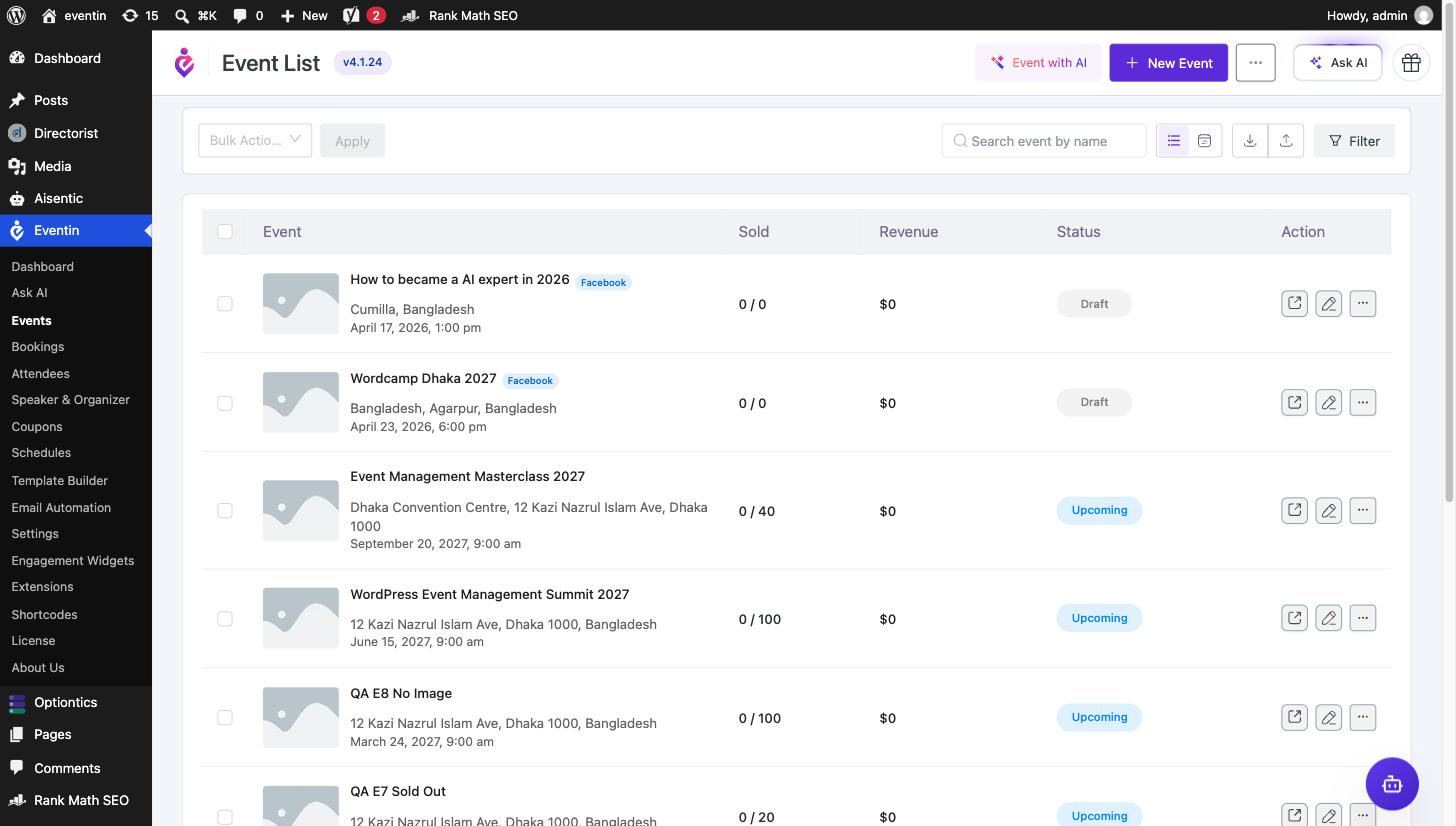
Task: Open the Howdy, admin account menu
Action: (x=1380, y=15)
